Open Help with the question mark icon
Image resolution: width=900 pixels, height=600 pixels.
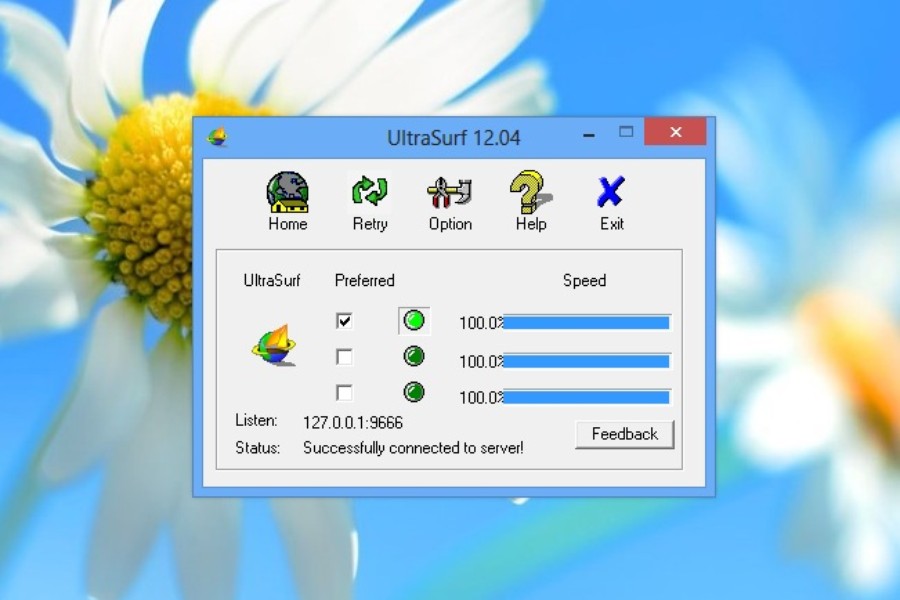pos(530,193)
